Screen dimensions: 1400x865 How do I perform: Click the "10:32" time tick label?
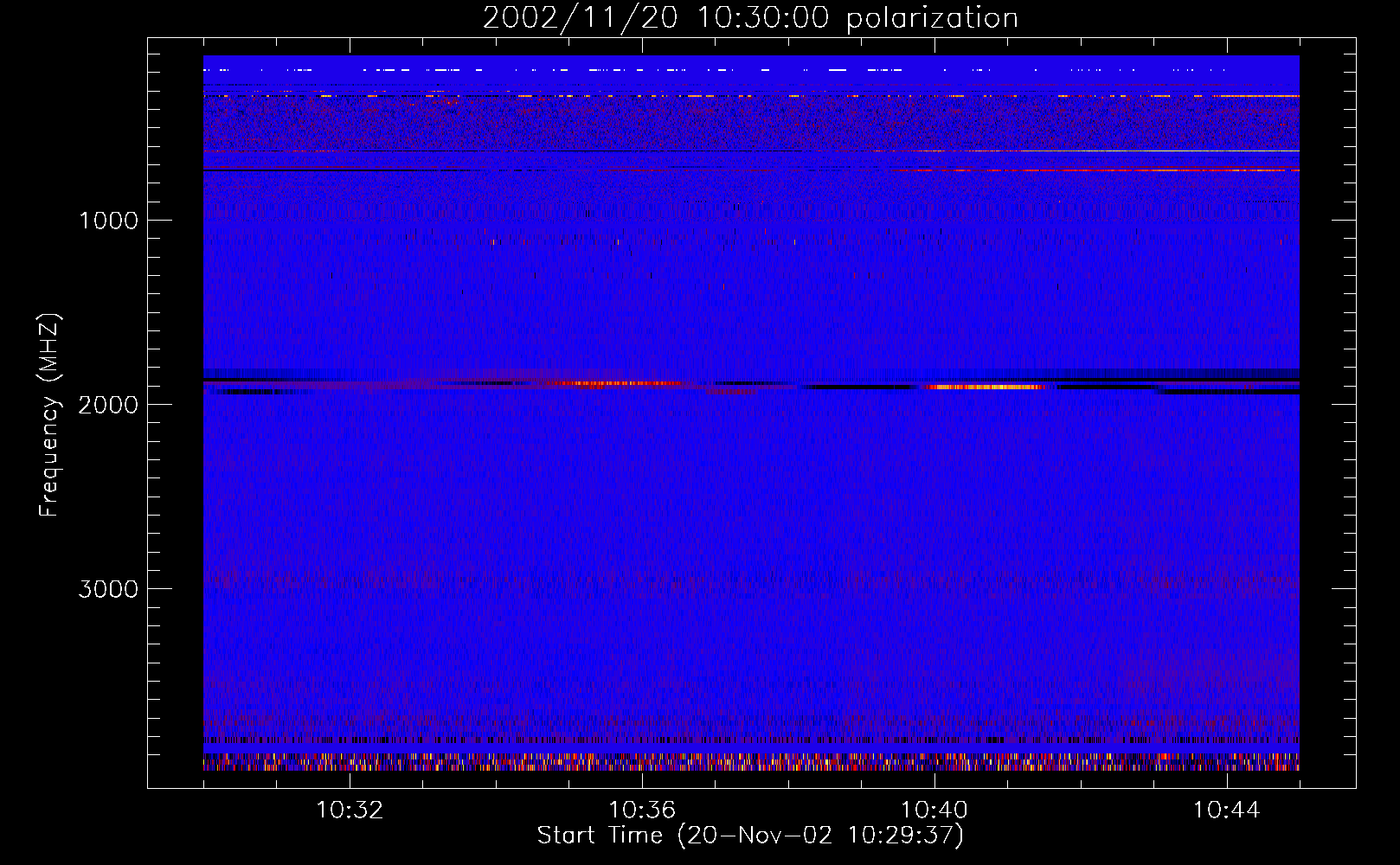pos(350,811)
